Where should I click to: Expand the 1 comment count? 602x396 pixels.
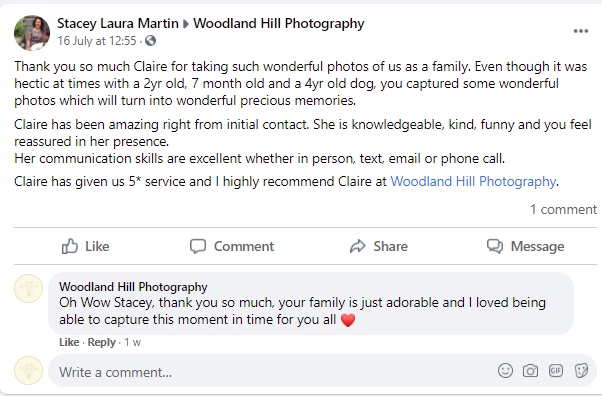564,209
